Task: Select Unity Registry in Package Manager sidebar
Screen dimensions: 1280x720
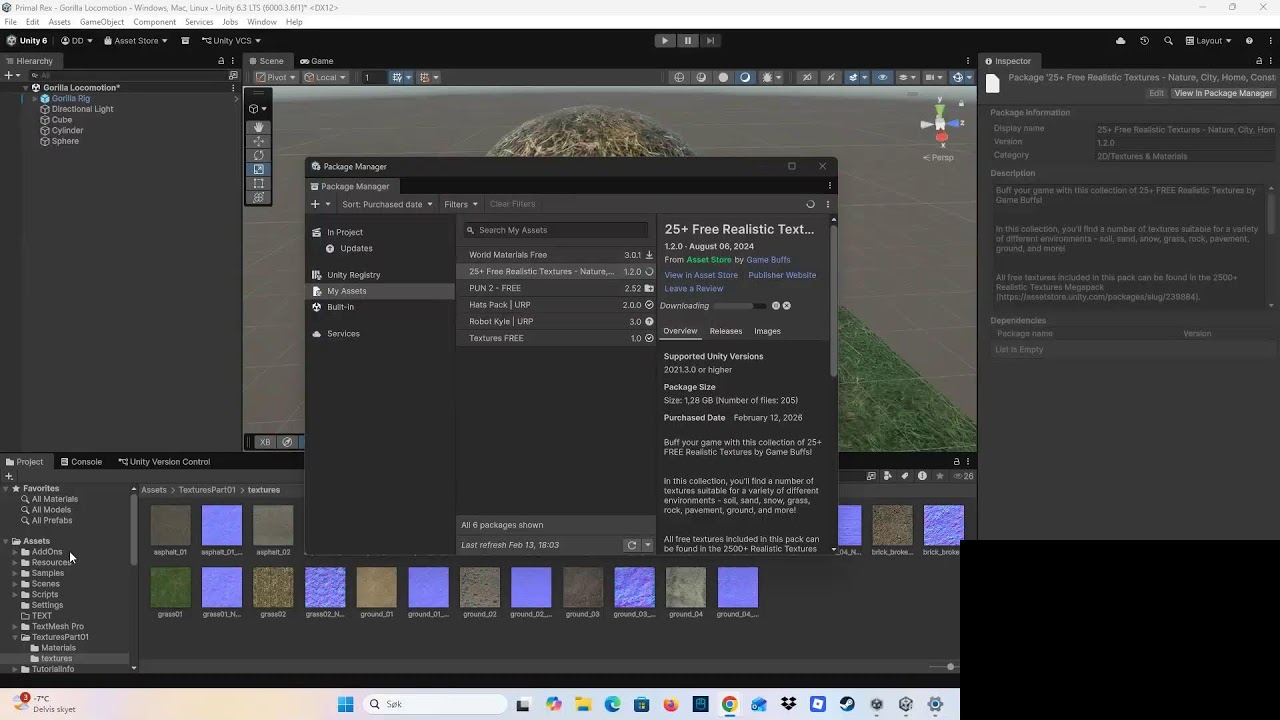Action: point(354,275)
